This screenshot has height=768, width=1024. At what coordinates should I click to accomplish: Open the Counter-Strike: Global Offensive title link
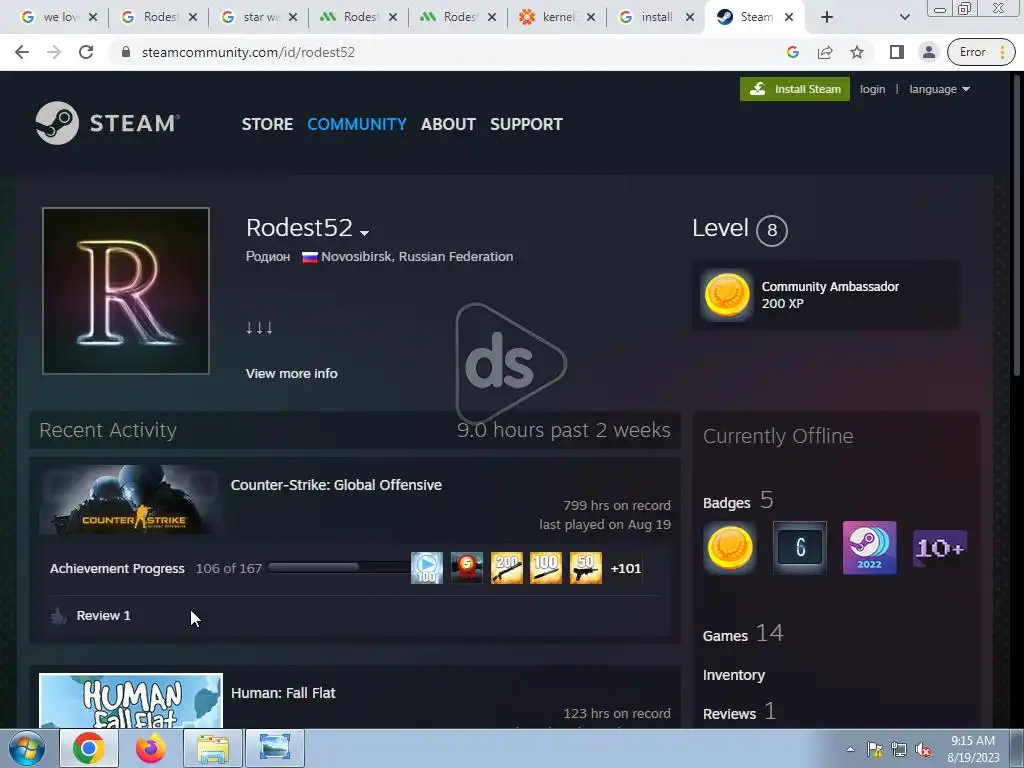tap(336, 485)
